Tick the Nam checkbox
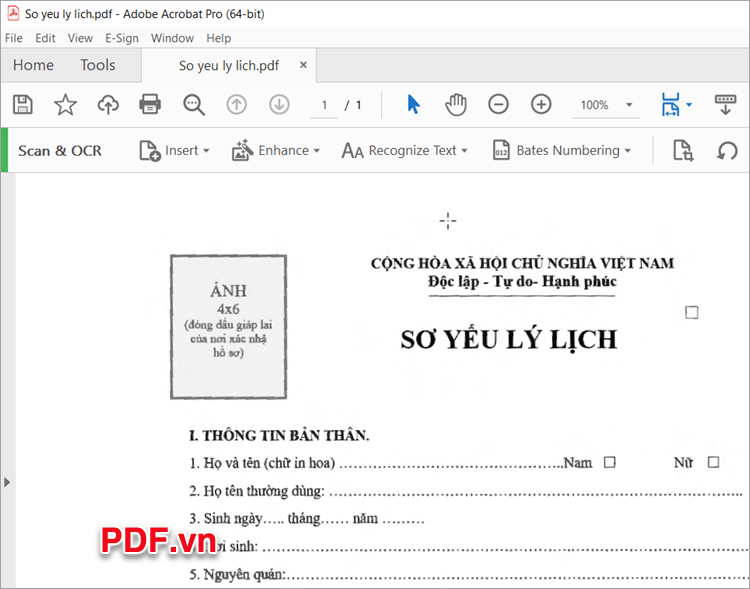750x589 pixels. click(609, 462)
